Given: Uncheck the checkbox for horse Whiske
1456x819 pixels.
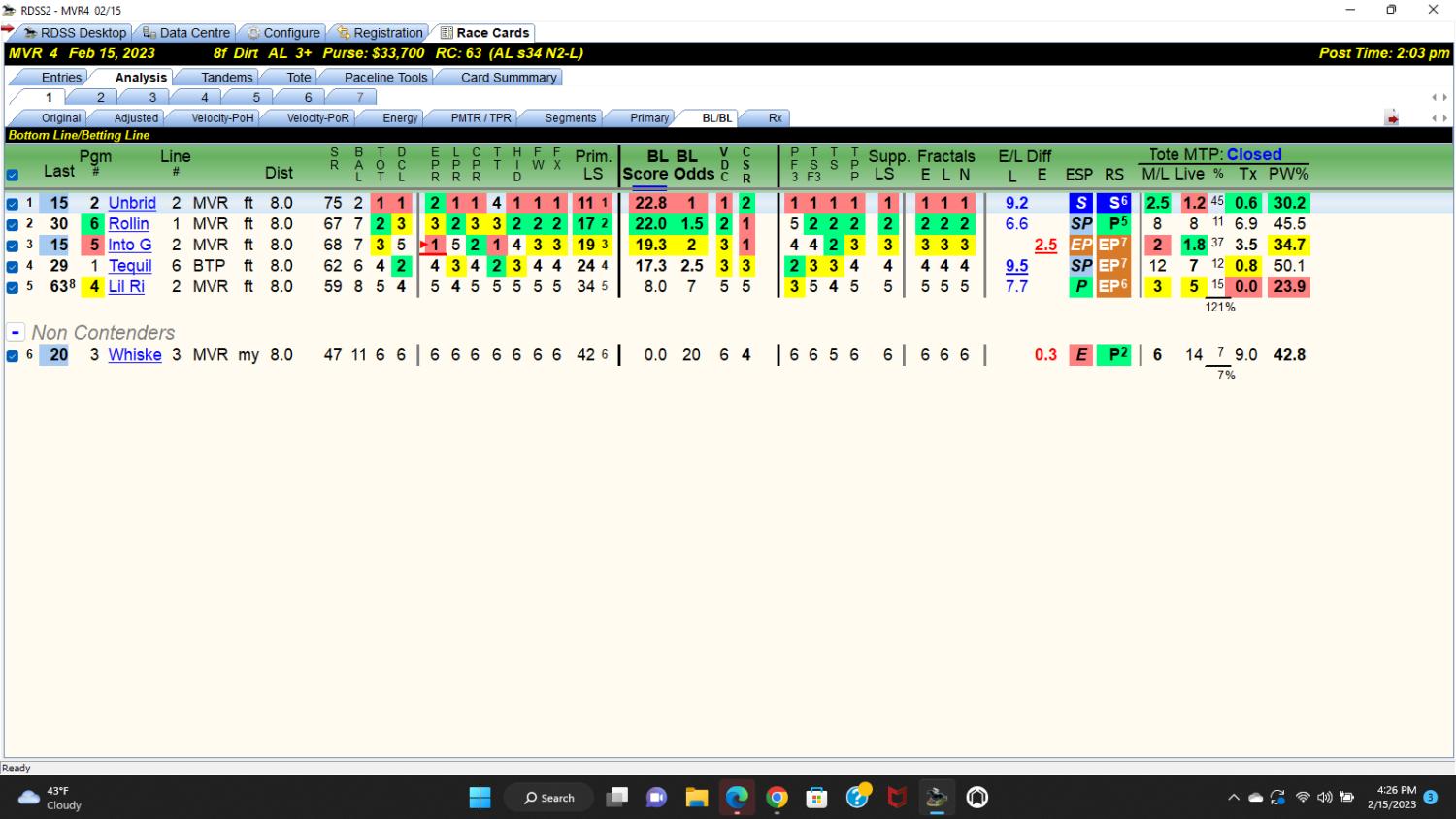Looking at the screenshot, I should click(13, 356).
